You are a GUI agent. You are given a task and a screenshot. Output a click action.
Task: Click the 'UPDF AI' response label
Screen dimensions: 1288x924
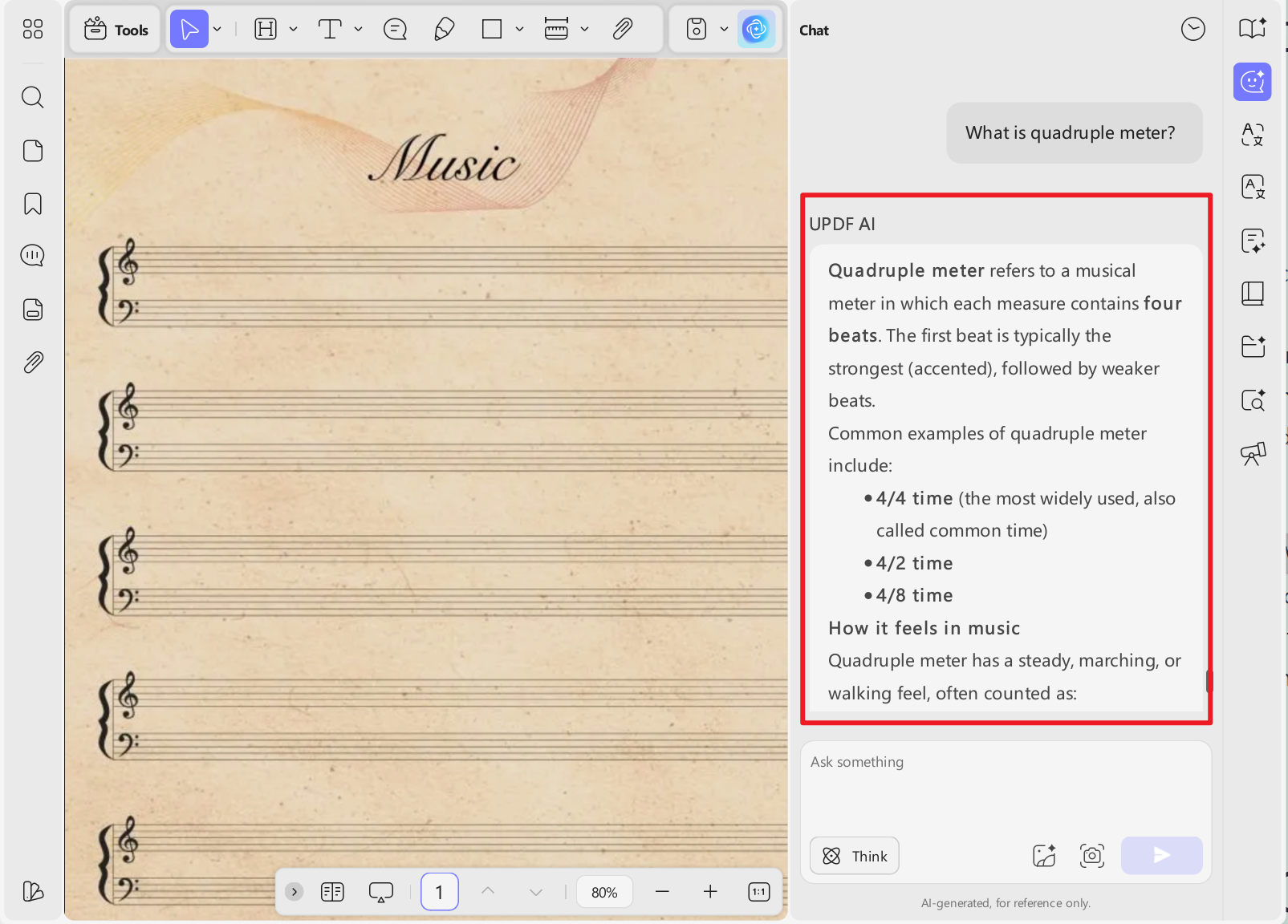coord(842,224)
